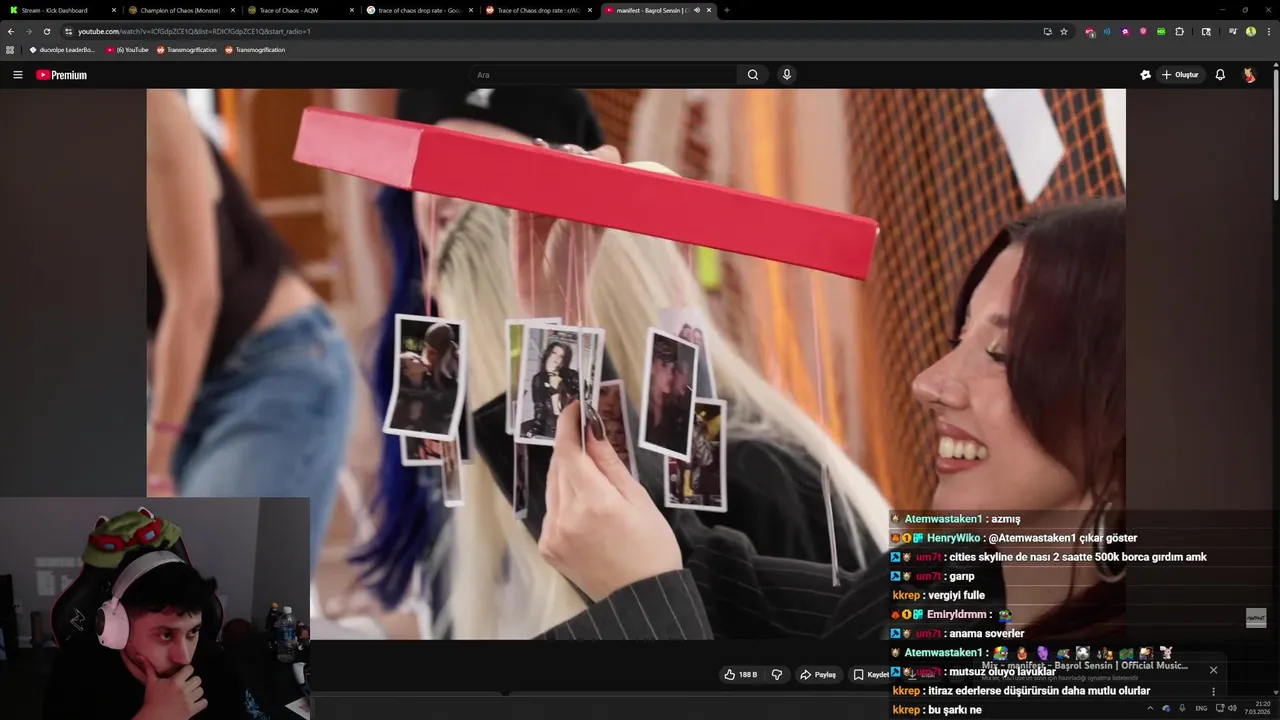
Task: Reload the YouTube page
Action: click(x=46, y=31)
